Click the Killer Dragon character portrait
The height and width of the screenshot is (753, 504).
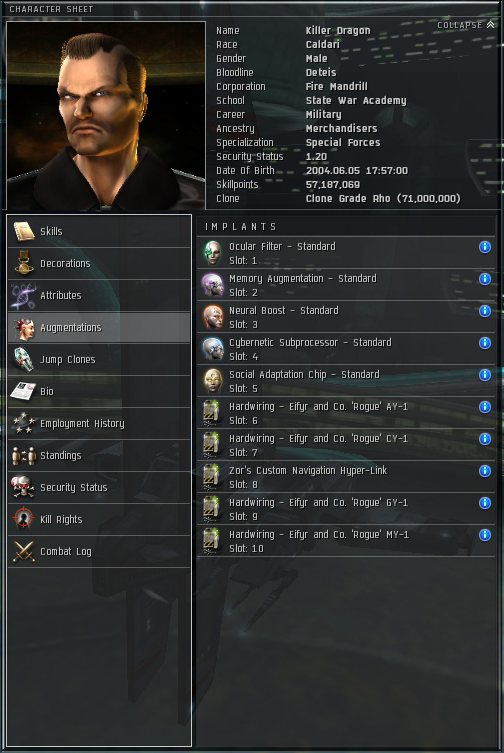pos(106,116)
